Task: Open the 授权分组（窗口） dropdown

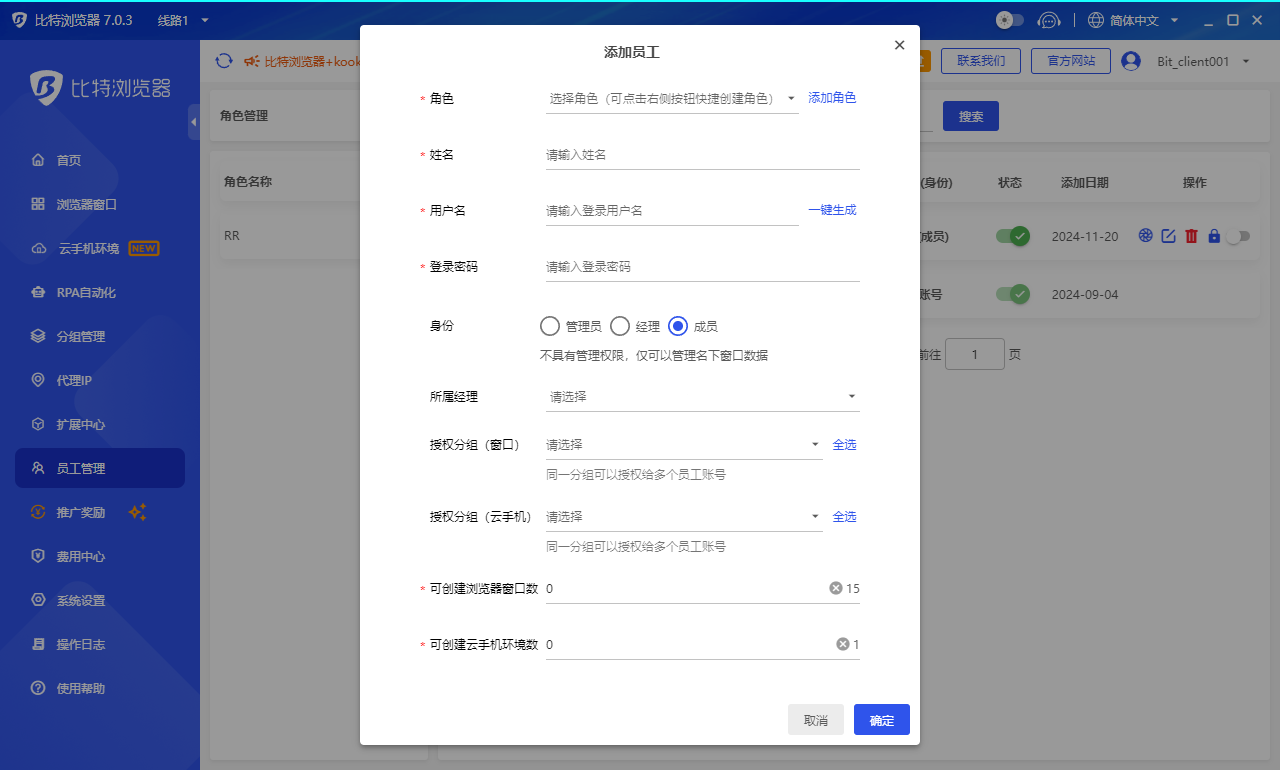Action: click(684, 445)
